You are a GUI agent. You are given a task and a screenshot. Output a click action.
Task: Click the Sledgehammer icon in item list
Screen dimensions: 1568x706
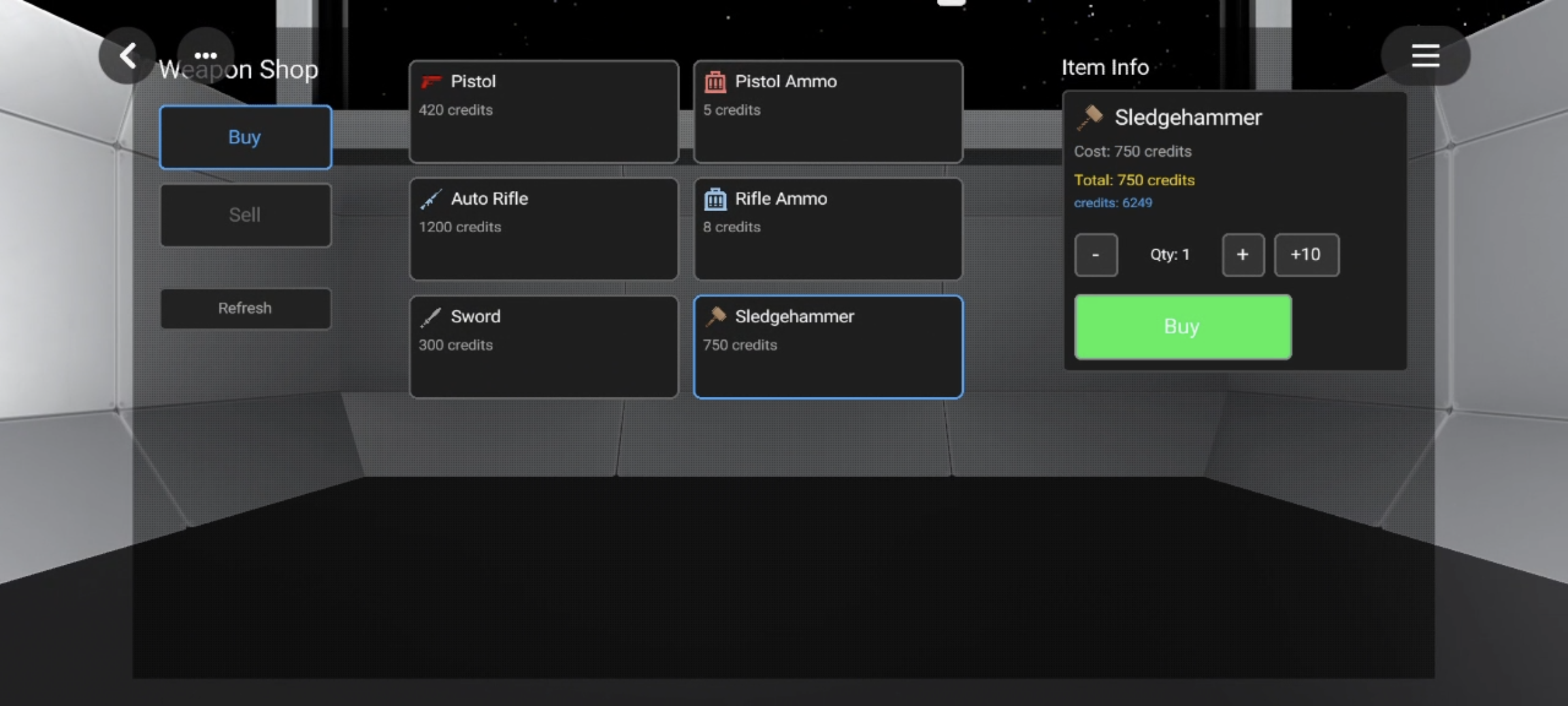[x=715, y=317]
